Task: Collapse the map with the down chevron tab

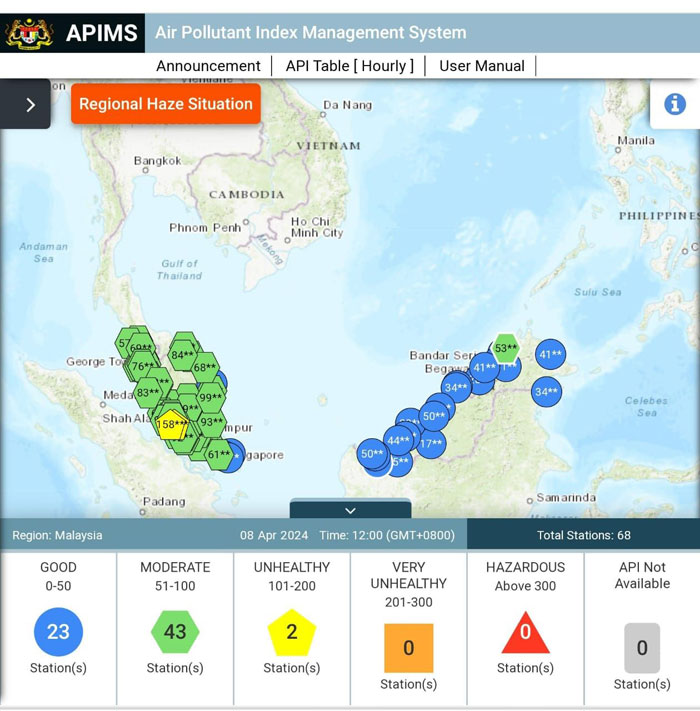Action: point(350,509)
